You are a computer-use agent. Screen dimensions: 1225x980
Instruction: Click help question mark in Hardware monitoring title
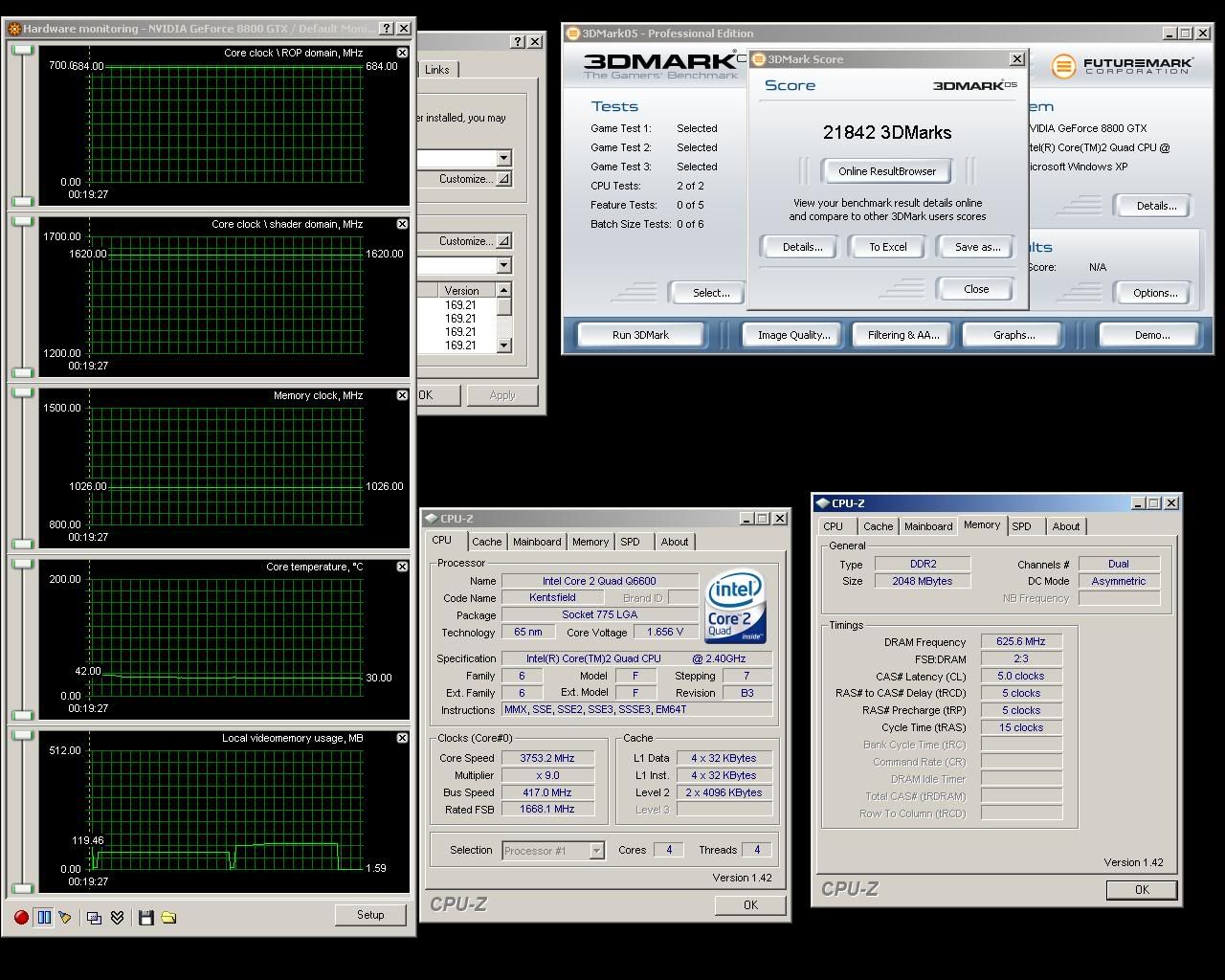[x=387, y=29]
